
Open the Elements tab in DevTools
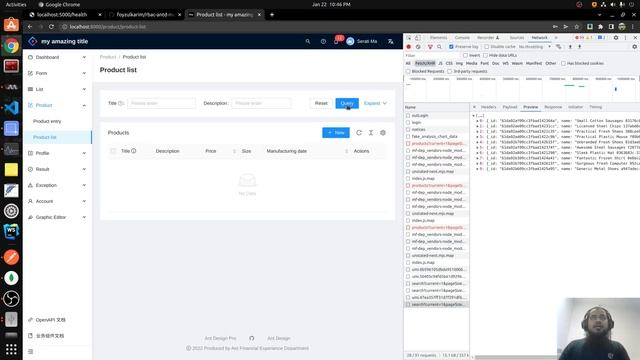[x=438, y=38]
